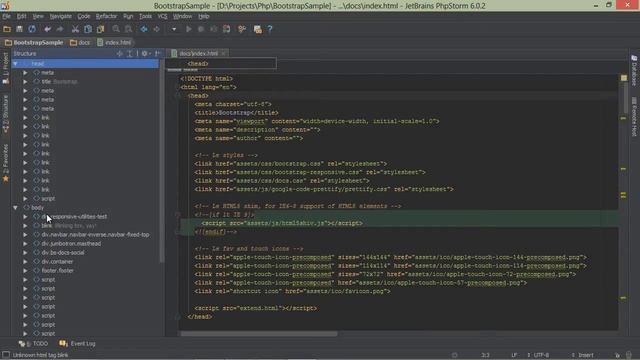Screen dimensions: 640x360
Task: Click the Run play button
Action: point(188,29)
